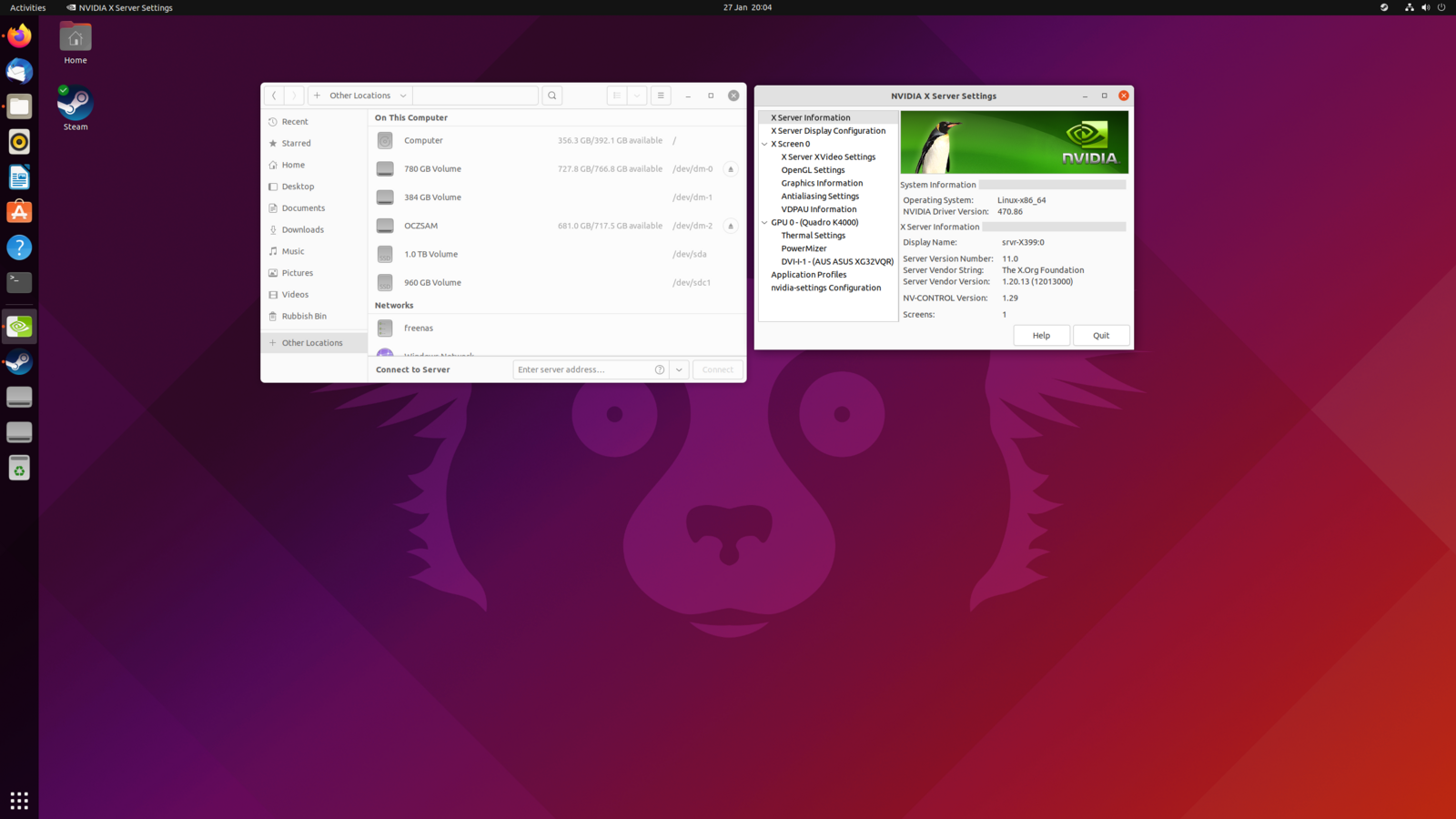The height and width of the screenshot is (819, 1456).
Task: Launch Terminal from the dock
Action: pos(19,283)
